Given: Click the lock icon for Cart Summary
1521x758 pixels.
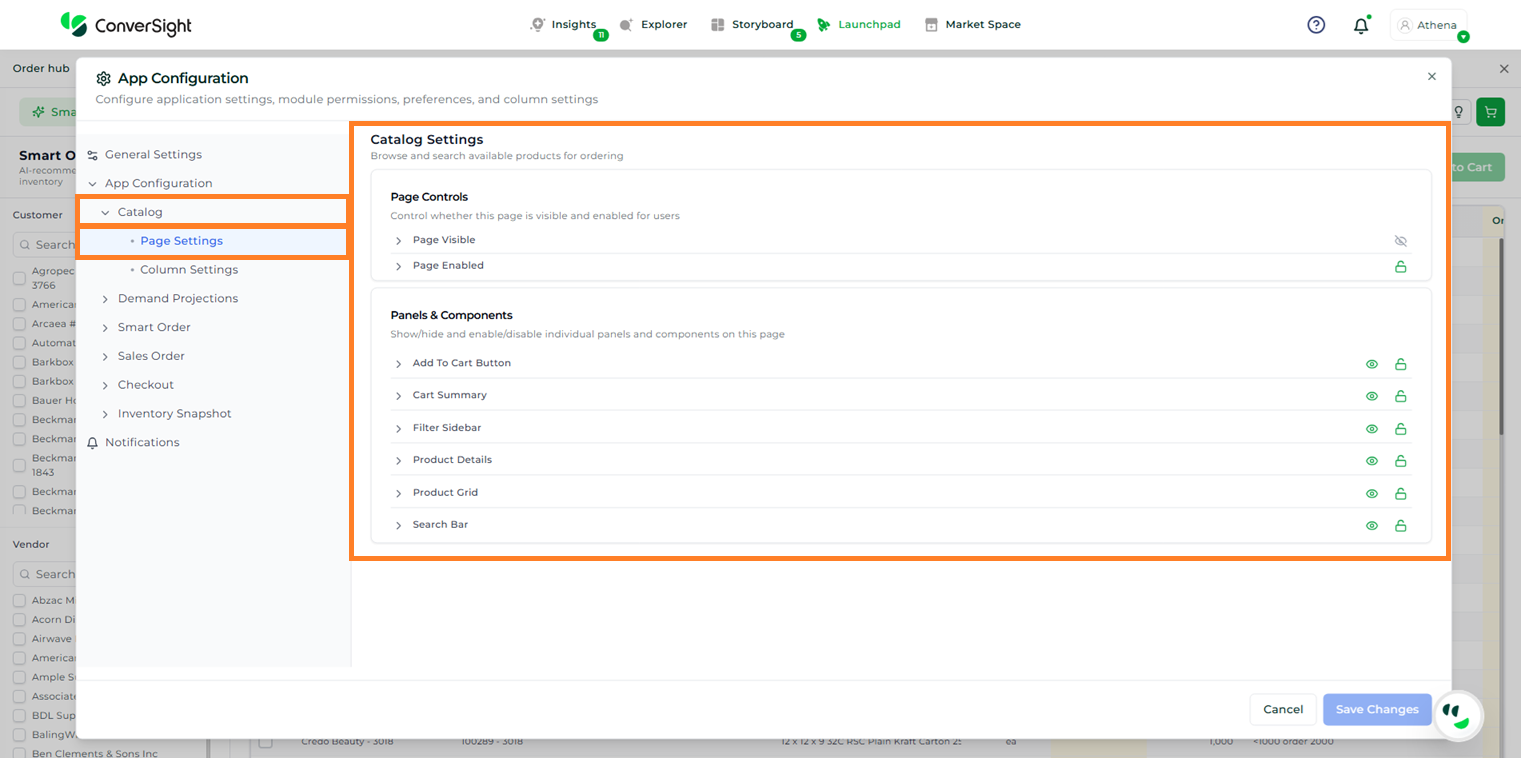Looking at the screenshot, I should coord(1400,396).
